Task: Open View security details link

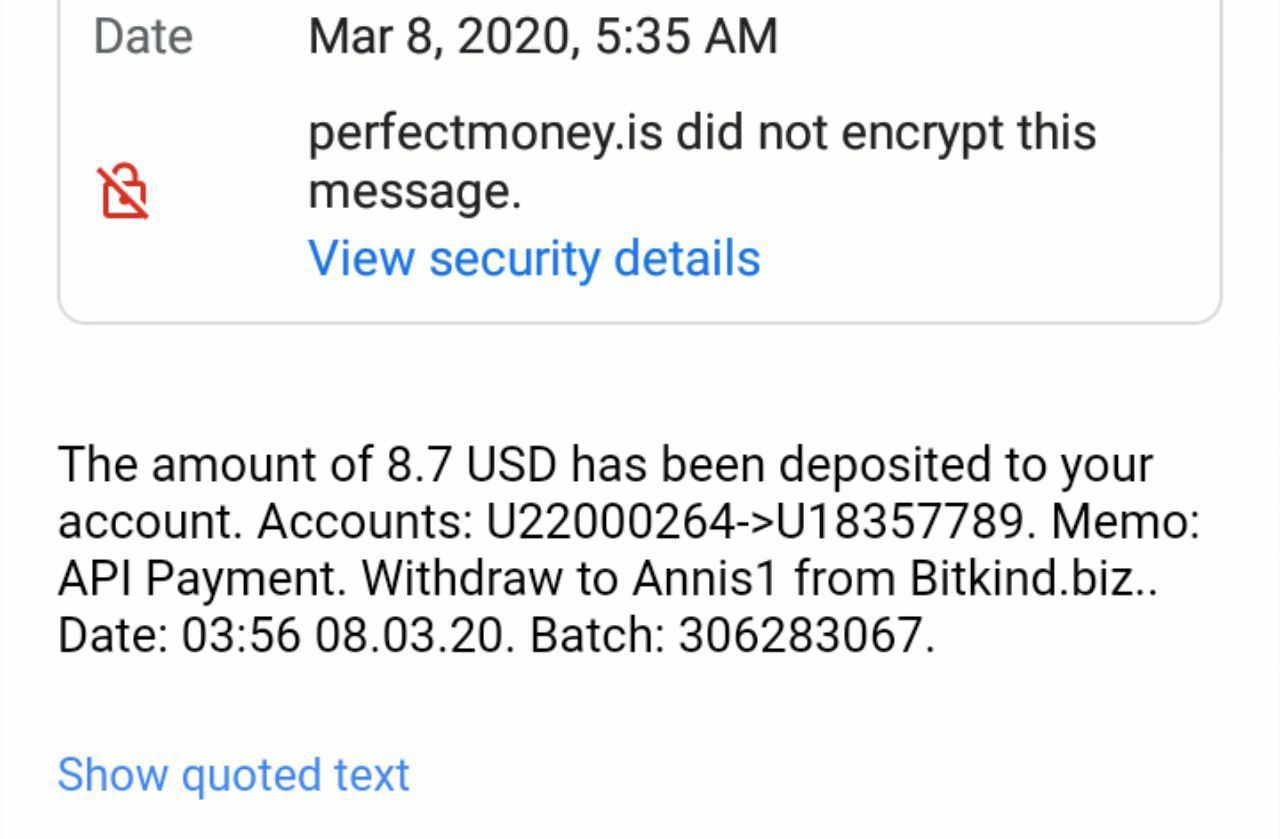Action: pyautogui.click(x=534, y=258)
